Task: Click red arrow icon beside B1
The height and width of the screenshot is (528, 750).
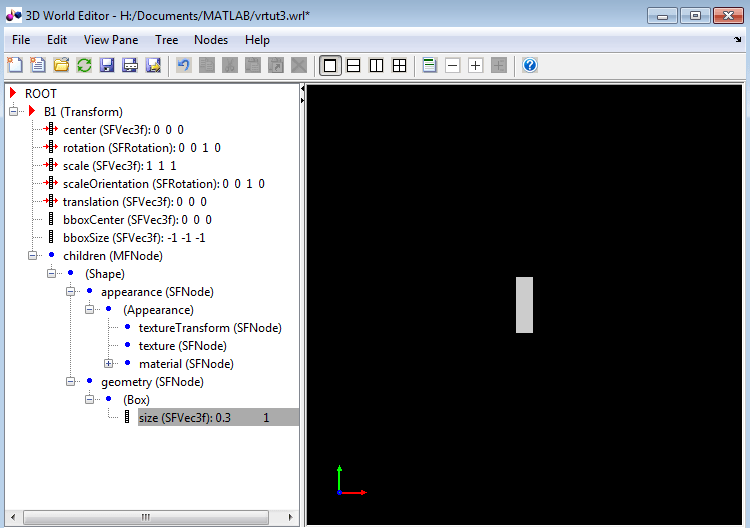Action: (x=32, y=111)
